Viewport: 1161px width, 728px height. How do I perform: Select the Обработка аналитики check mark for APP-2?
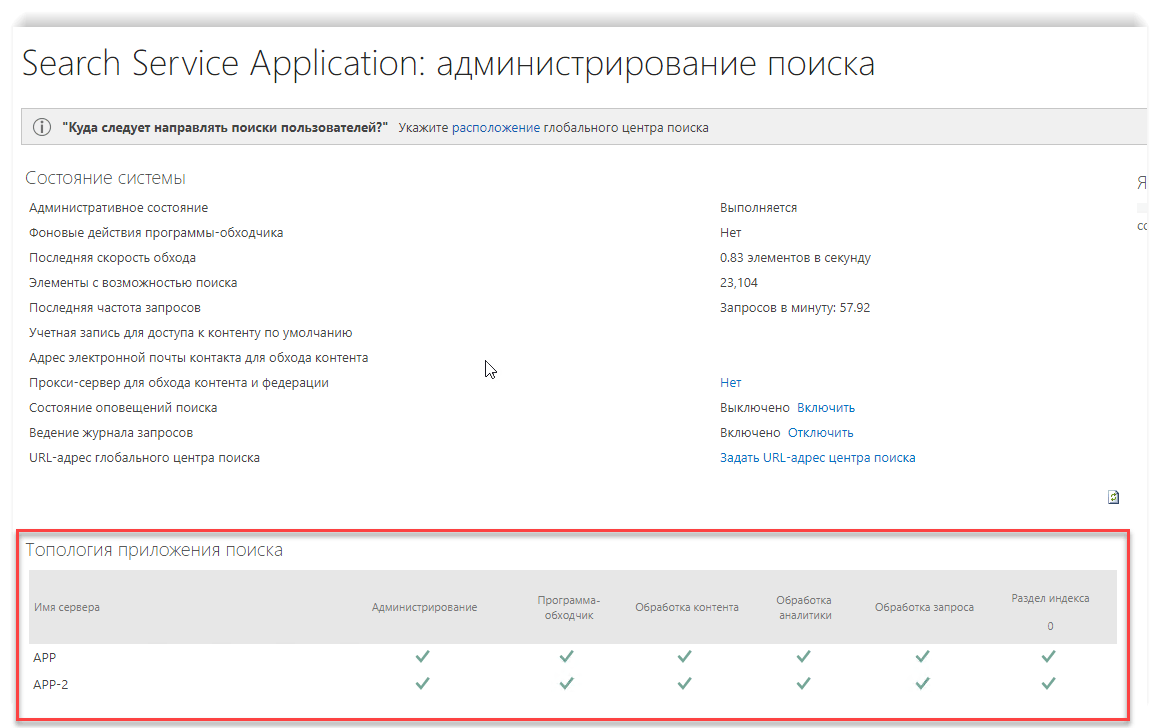tap(803, 684)
